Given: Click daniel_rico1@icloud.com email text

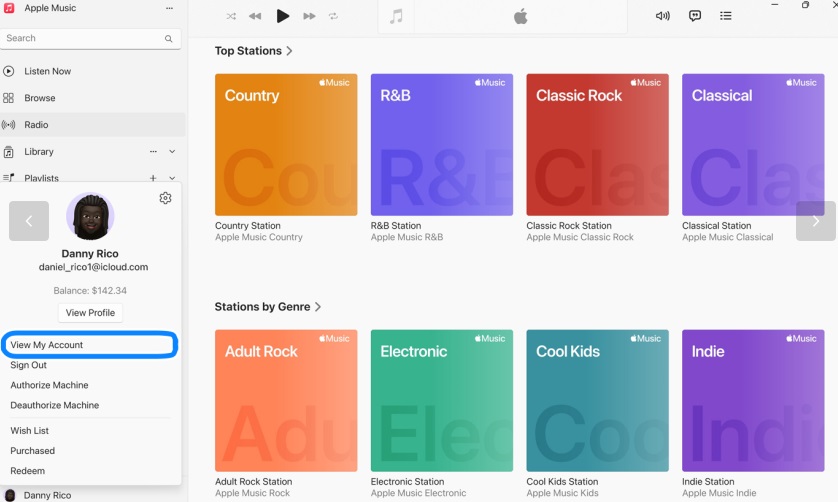Looking at the screenshot, I should pos(94,267).
